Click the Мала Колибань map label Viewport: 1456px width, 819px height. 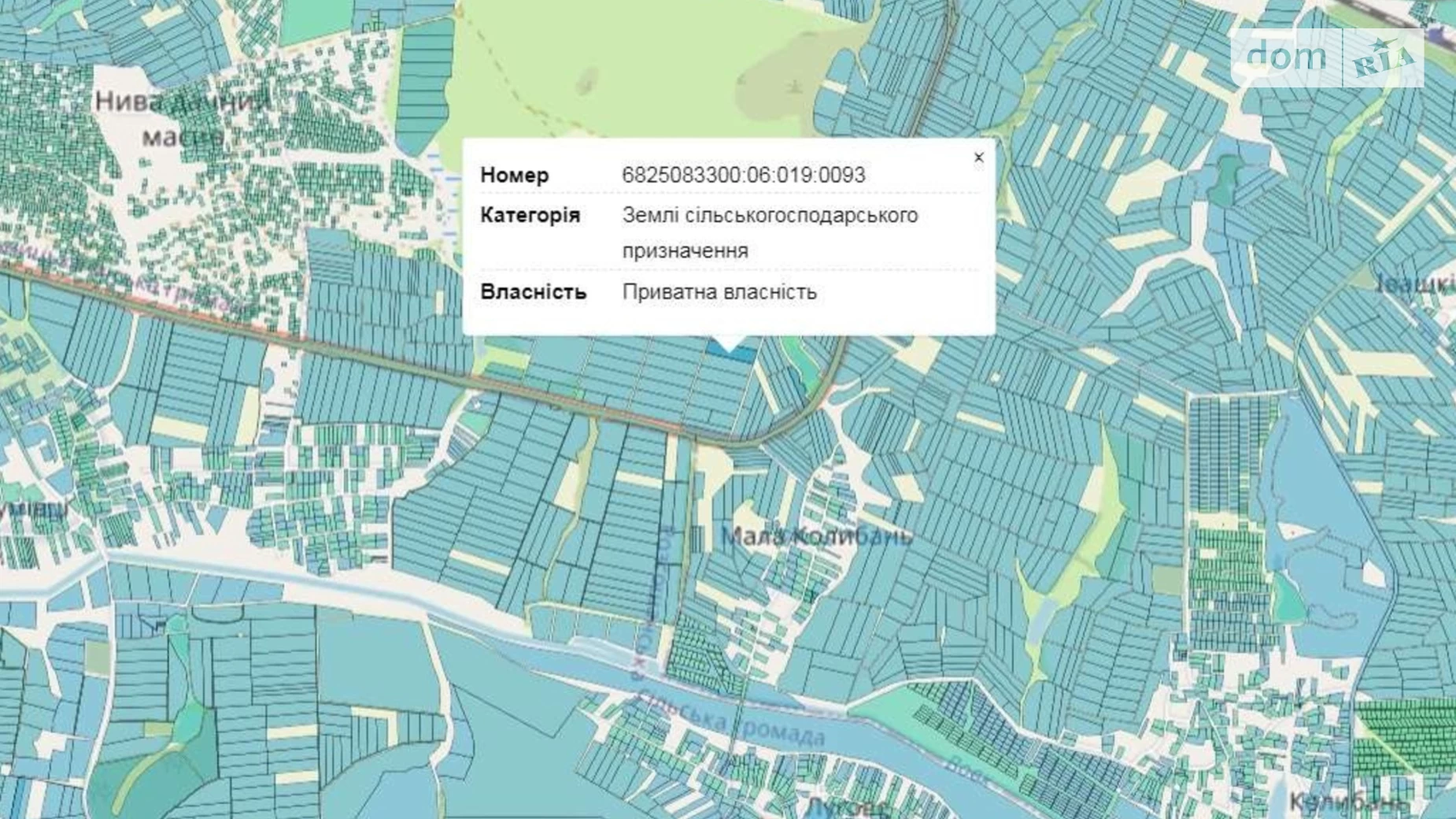[816, 537]
